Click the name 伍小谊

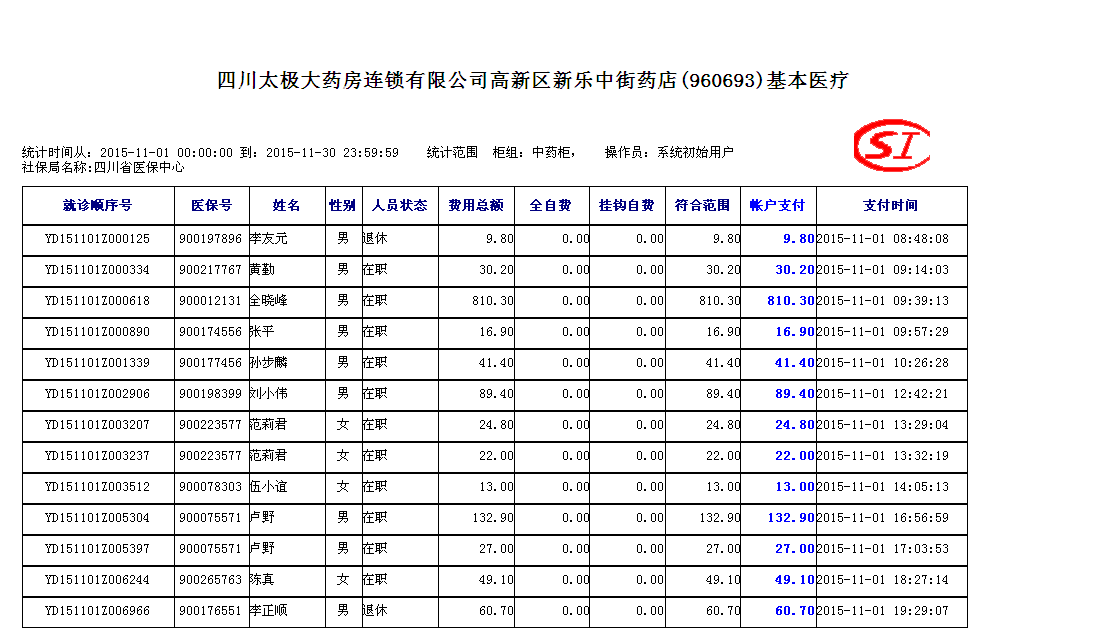[269, 487]
